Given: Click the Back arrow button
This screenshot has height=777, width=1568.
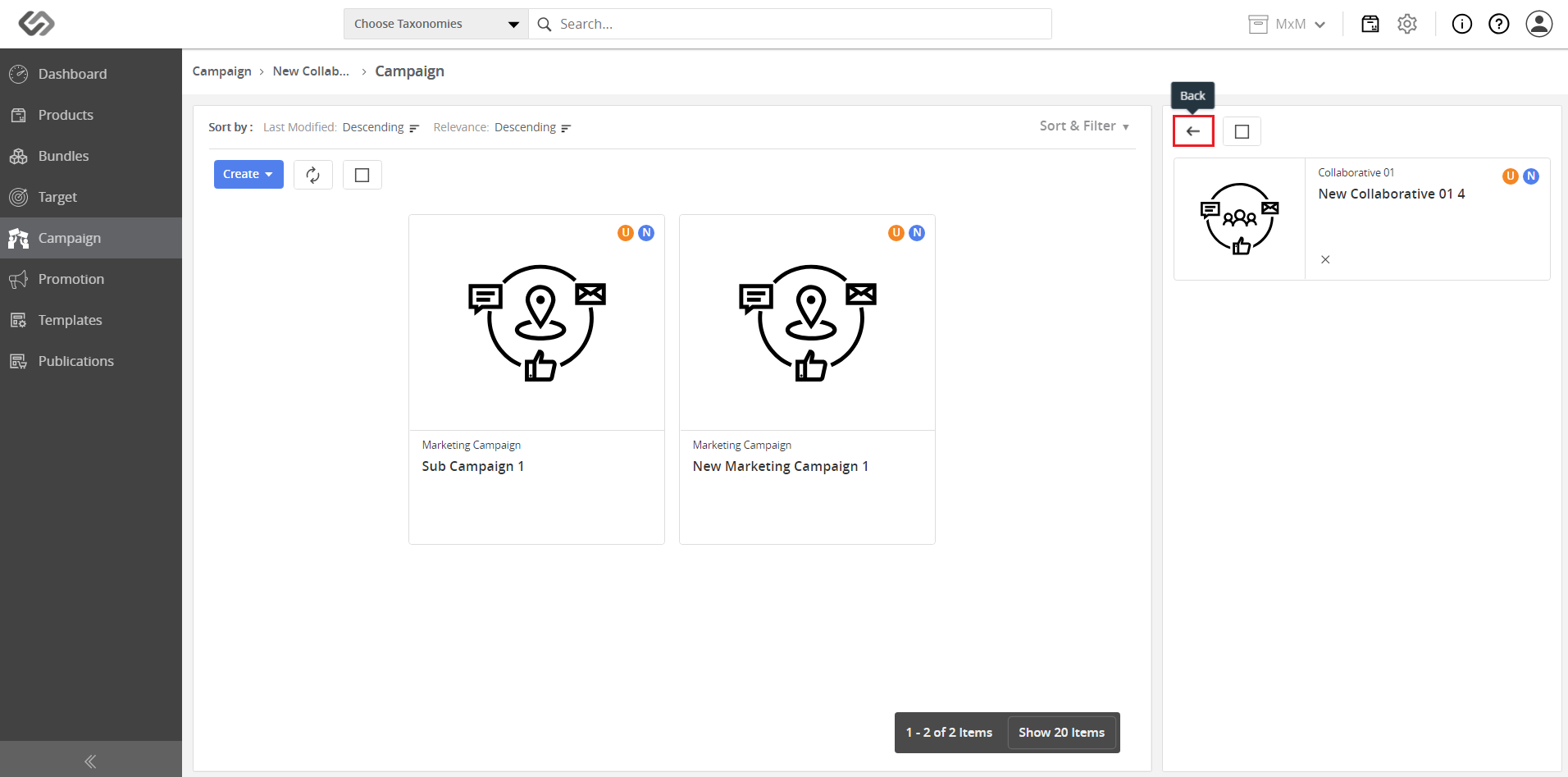Looking at the screenshot, I should [1193, 131].
